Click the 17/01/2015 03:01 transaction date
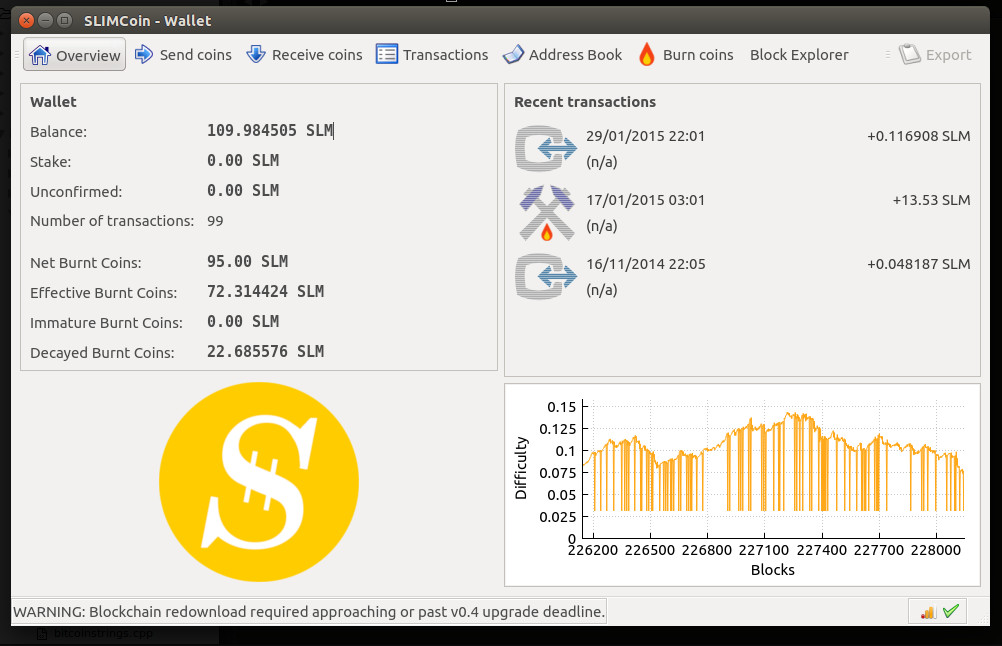 (645, 200)
